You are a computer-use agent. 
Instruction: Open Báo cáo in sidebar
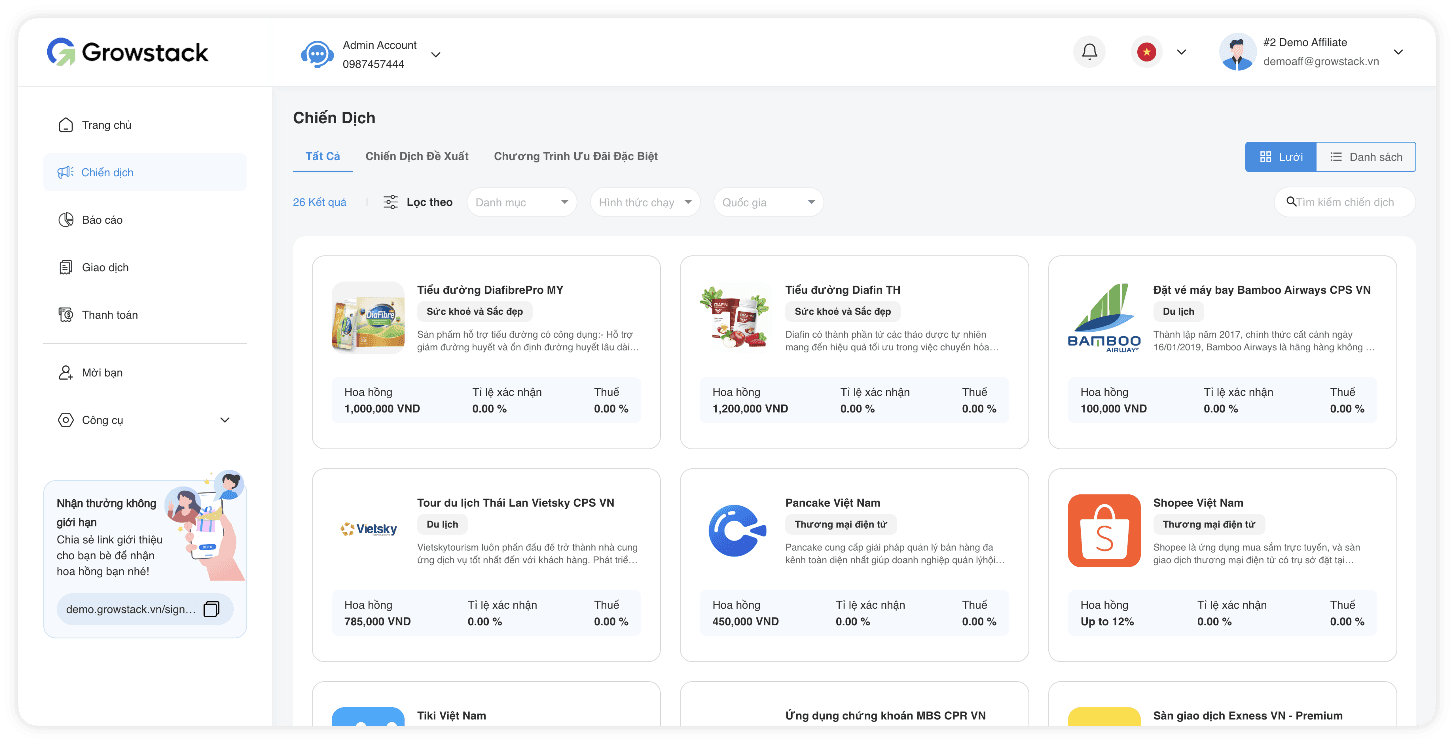tap(145, 220)
